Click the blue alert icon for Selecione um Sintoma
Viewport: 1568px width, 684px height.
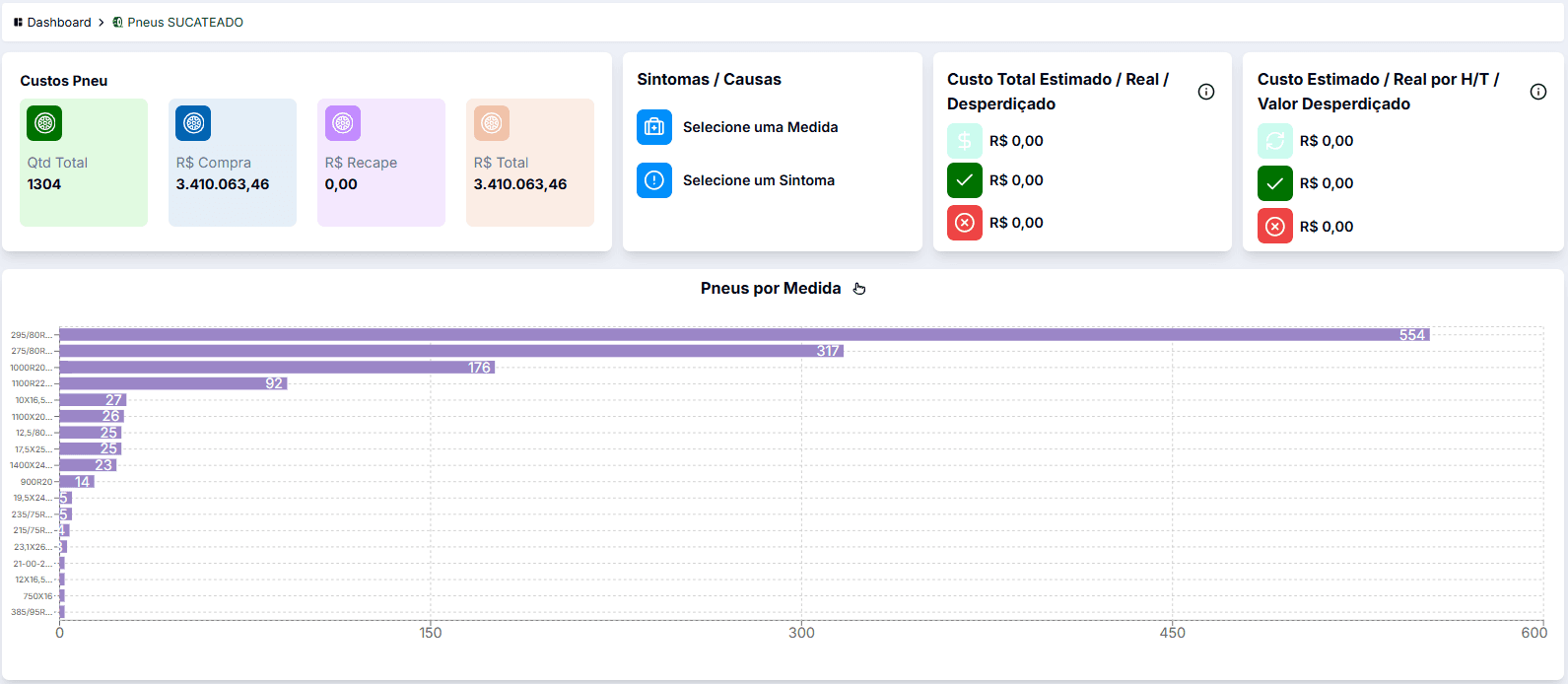pyautogui.click(x=654, y=180)
